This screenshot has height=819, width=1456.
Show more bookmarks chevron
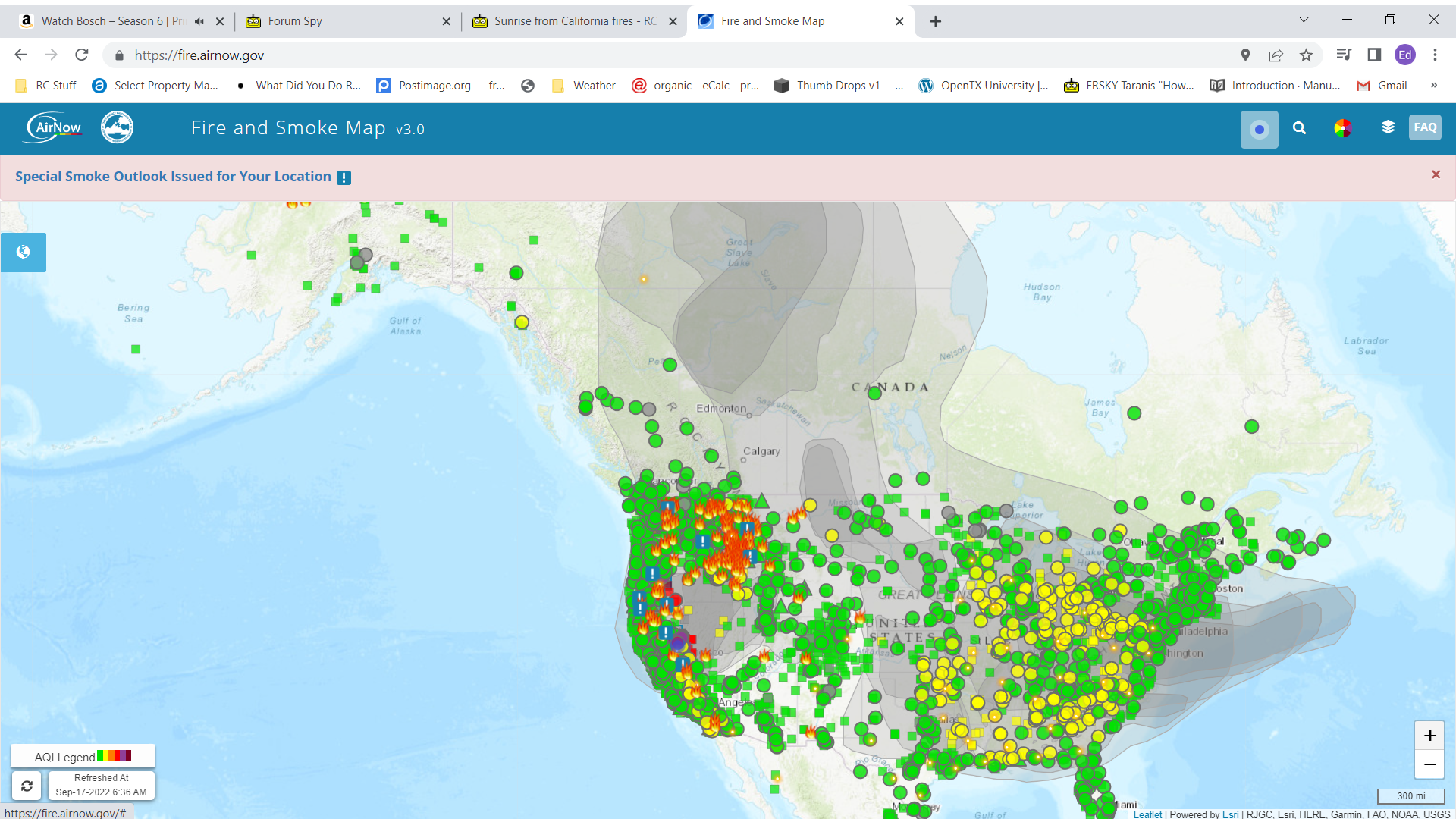[1433, 86]
